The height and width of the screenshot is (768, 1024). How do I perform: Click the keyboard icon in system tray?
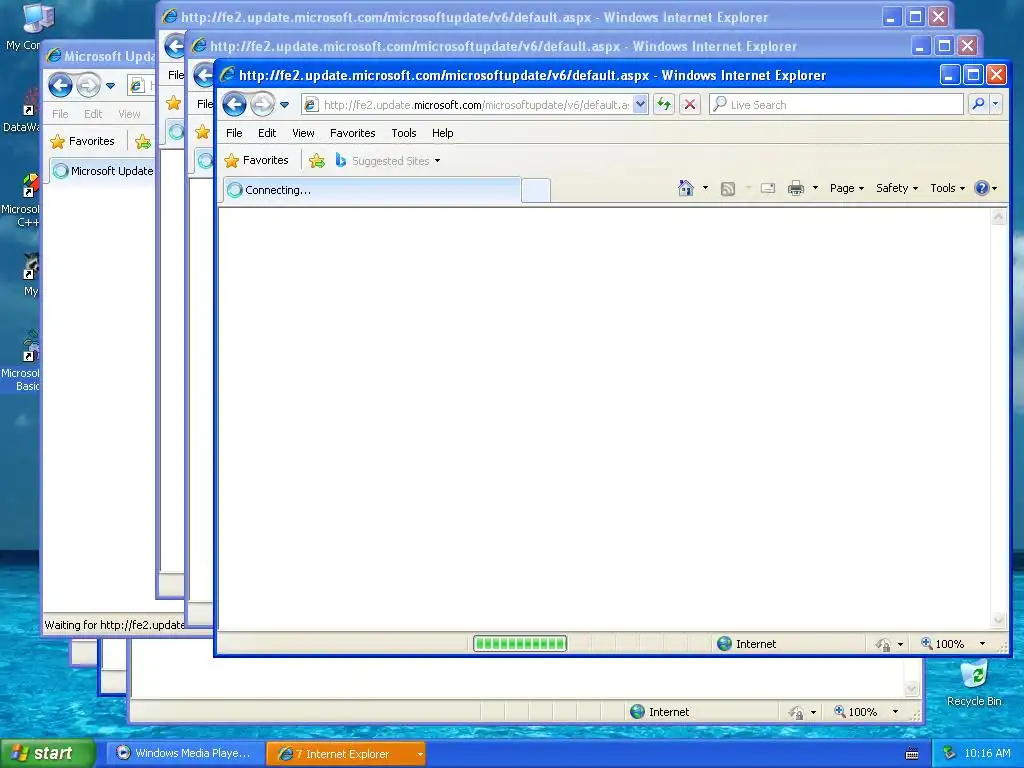tap(912, 754)
